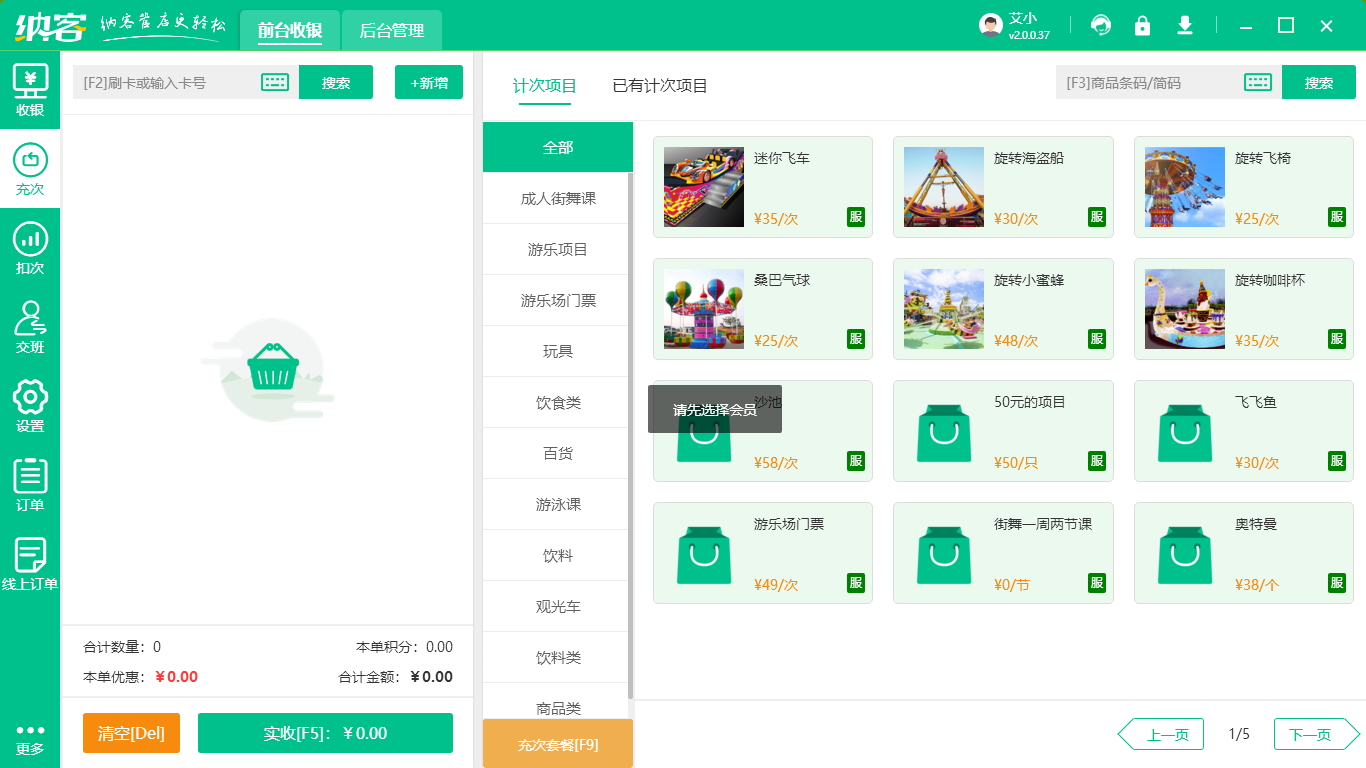Image resolution: width=1366 pixels, height=768 pixels.
Task: Click the ¥0/节 price text
Action: point(1011,585)
